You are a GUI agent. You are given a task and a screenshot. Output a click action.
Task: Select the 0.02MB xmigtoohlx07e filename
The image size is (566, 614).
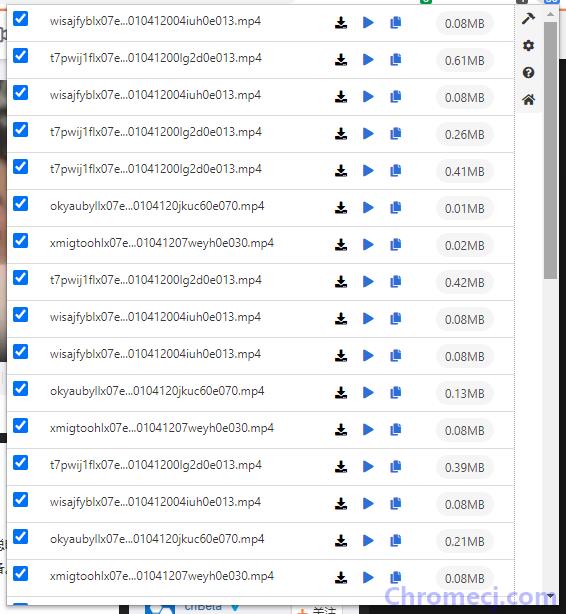(x=162, y=243)
